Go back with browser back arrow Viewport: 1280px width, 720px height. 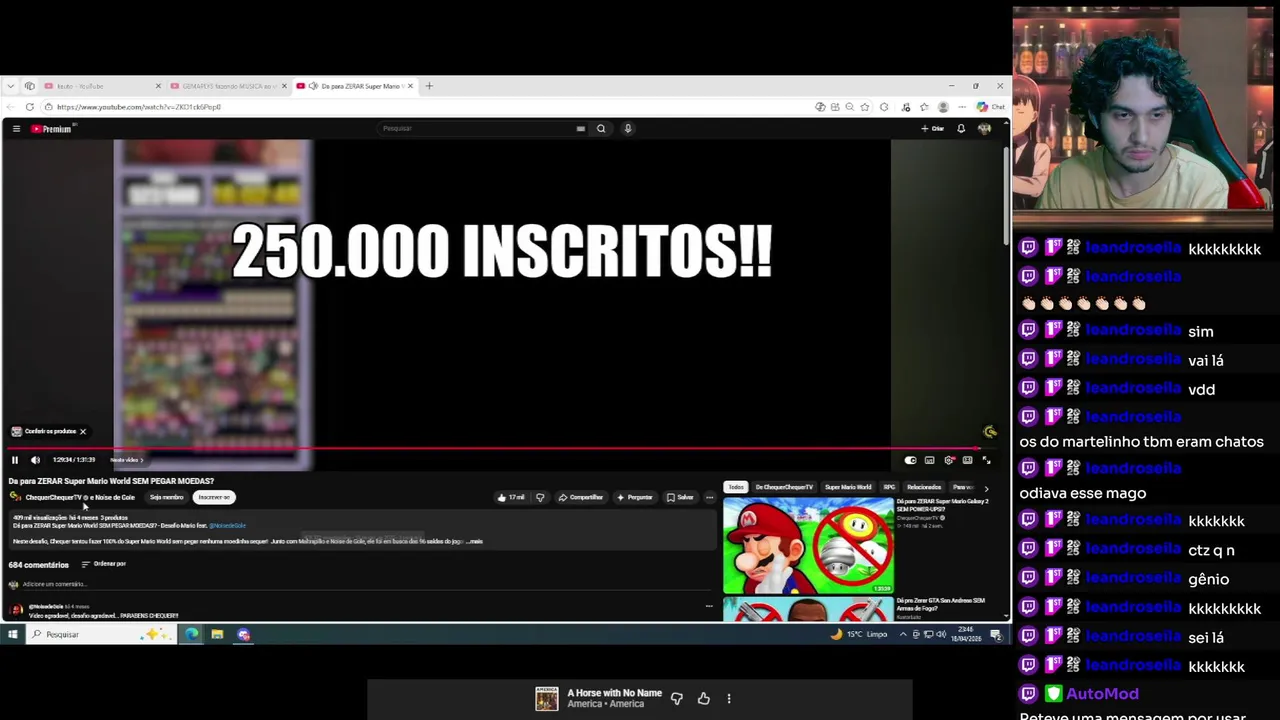click(x=11, y=107)
